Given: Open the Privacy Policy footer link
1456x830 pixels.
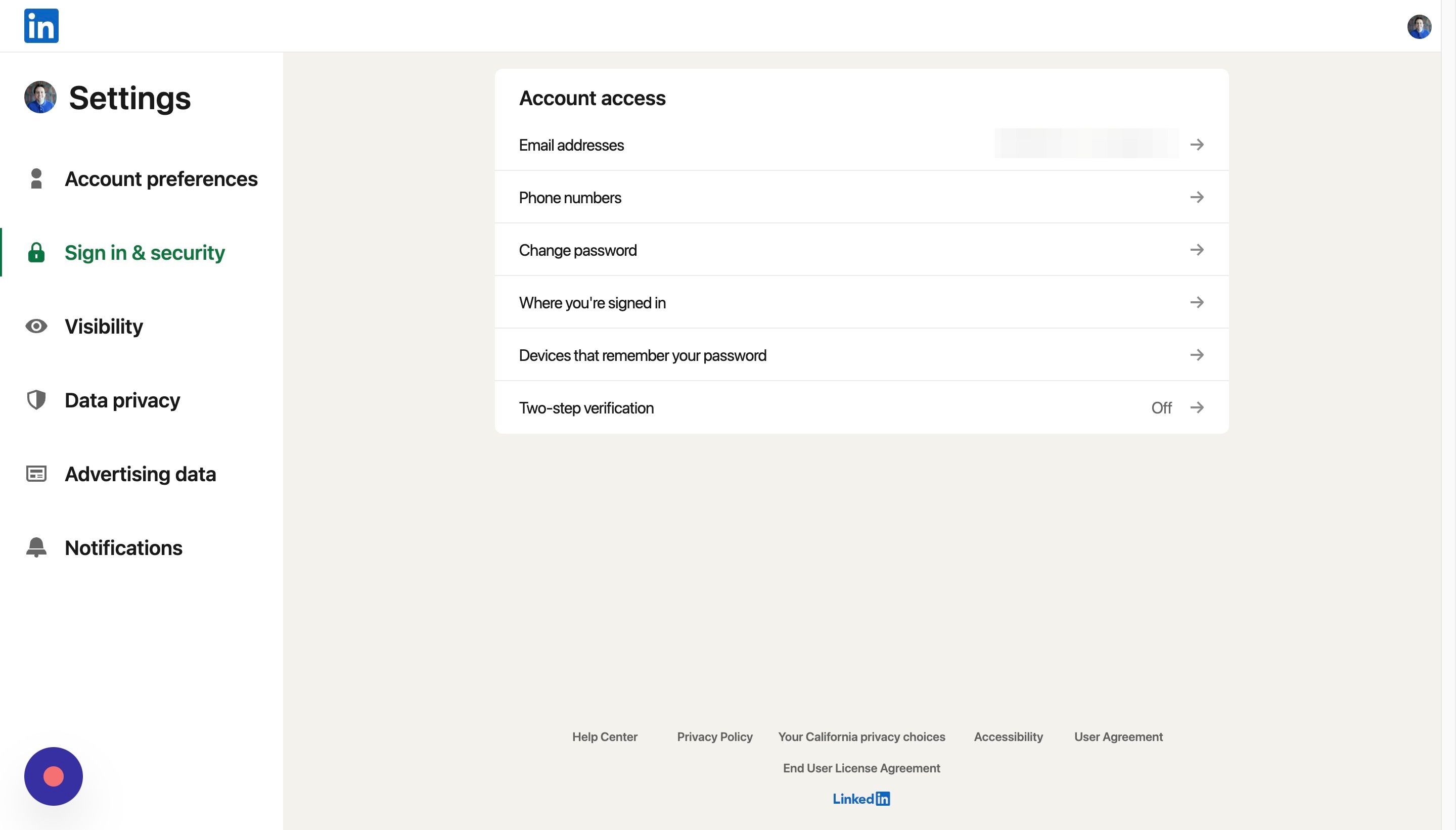Looking at the screenshot, I should (x=714, y=736).
